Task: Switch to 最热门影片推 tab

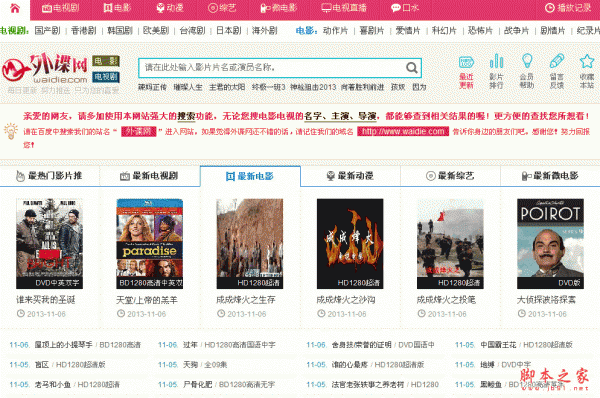Action: point(49,176)
